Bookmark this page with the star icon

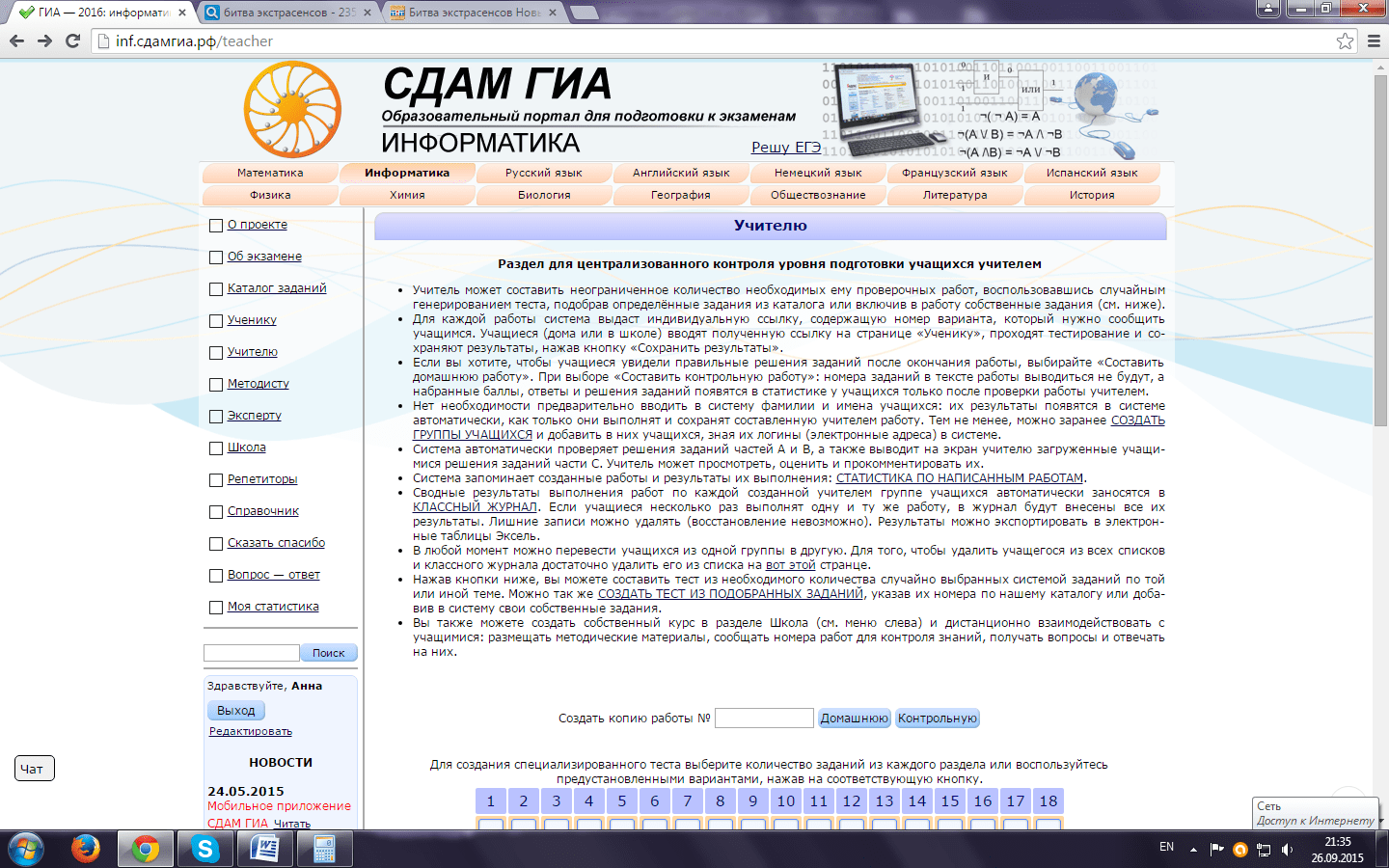click(x=1345, y=41)
